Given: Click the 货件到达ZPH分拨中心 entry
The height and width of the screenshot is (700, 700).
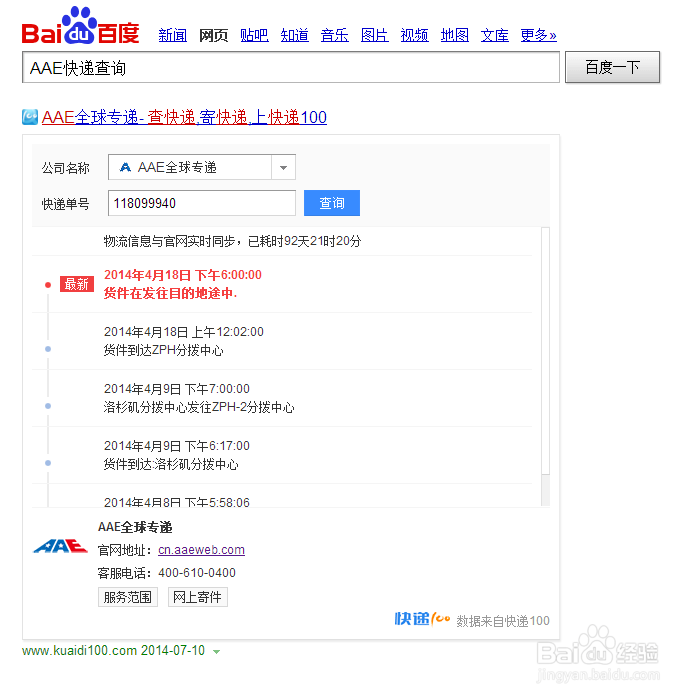Looking at the screenshot, I should 163,350.
